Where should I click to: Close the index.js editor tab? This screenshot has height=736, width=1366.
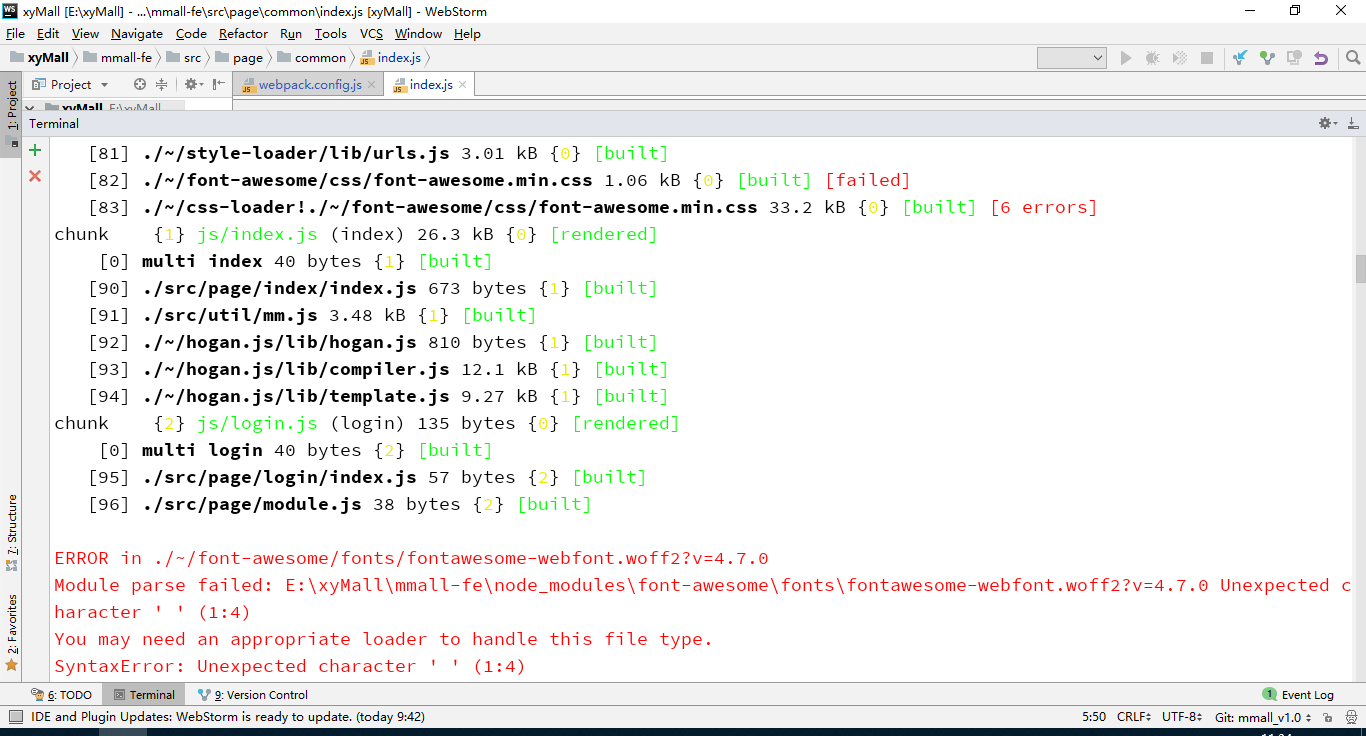point(462,85)
